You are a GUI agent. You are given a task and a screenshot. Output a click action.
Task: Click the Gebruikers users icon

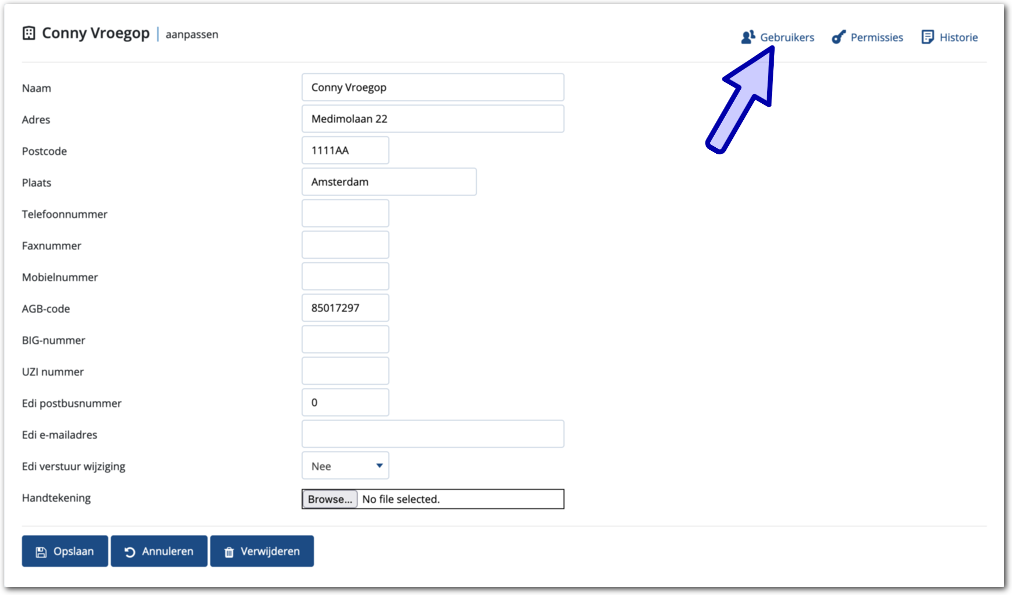747,37
